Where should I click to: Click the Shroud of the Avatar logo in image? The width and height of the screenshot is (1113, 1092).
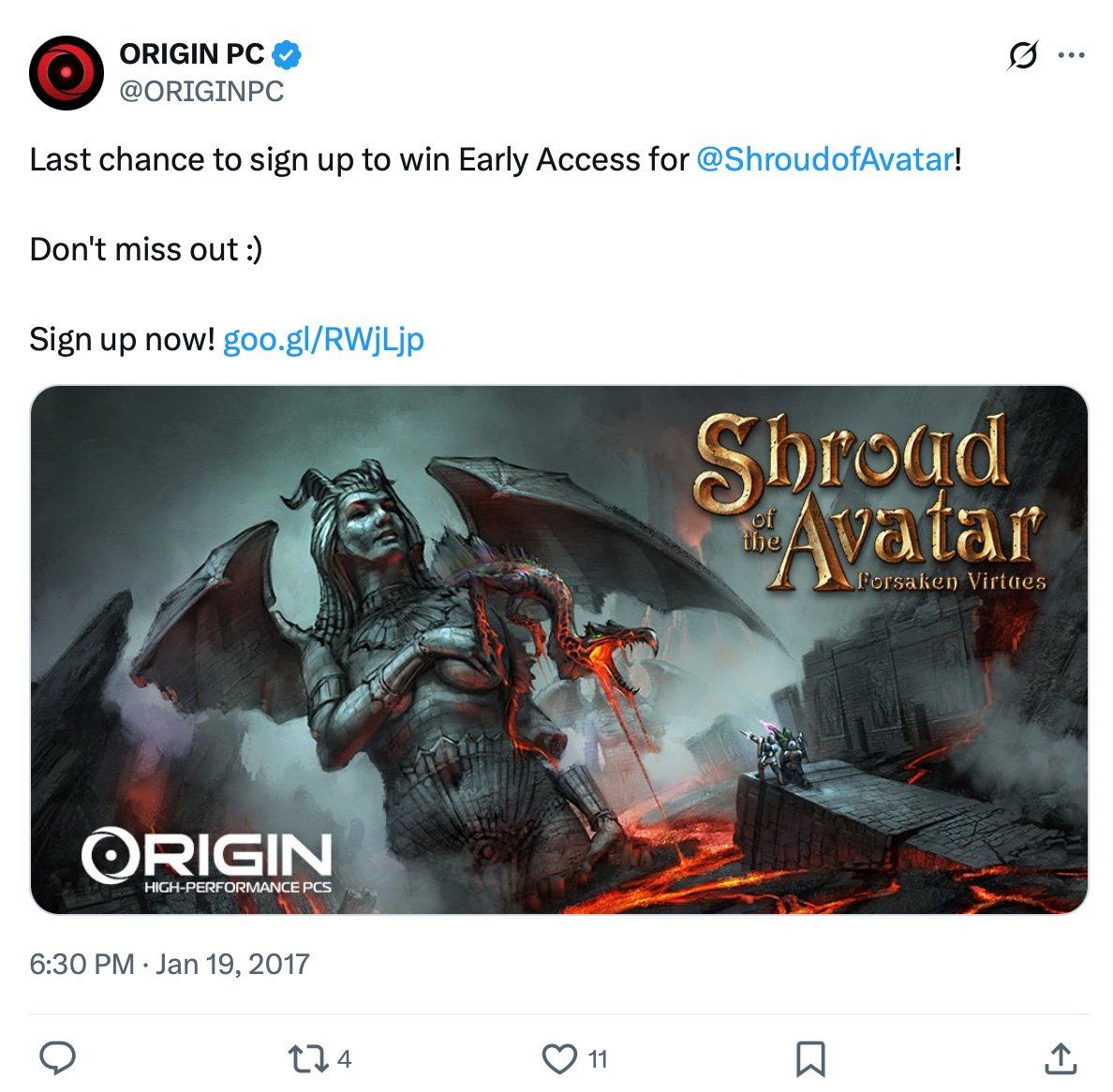(x=870, y=503)
